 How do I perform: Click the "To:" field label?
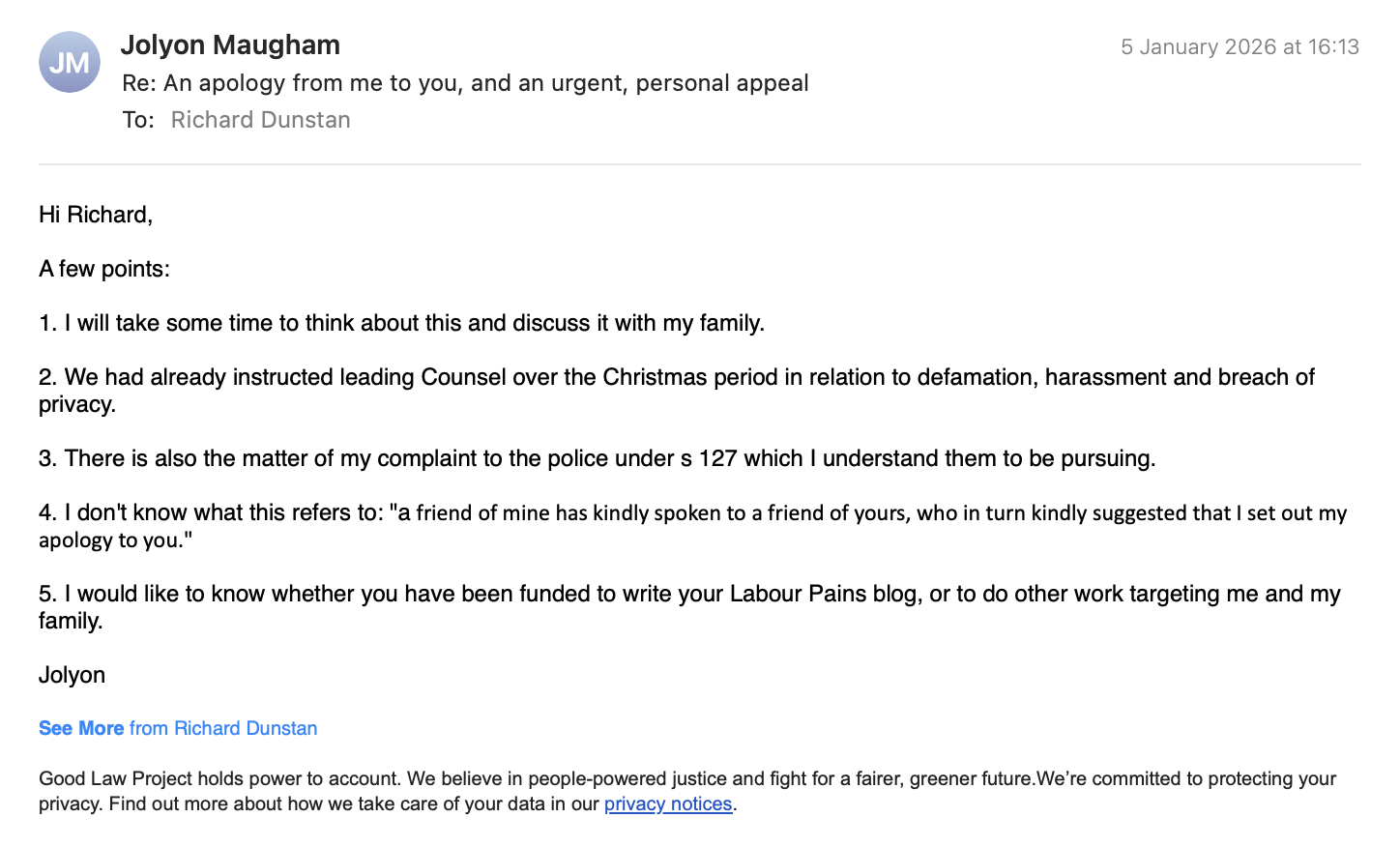click(x=138, y=120)
